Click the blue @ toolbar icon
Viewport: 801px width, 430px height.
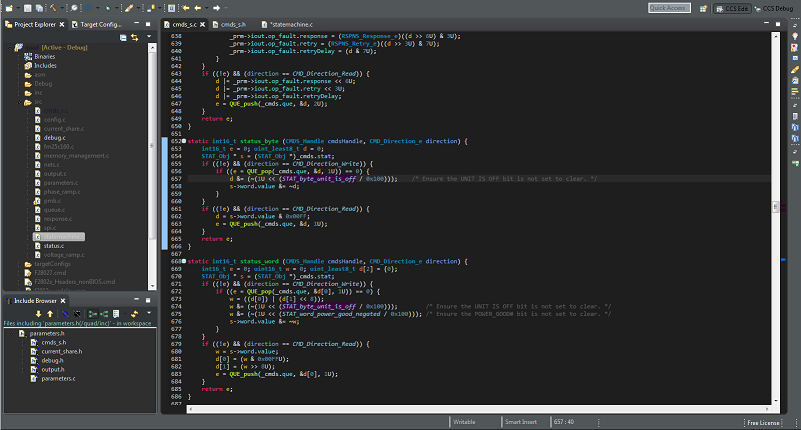(x=89, y=8)
